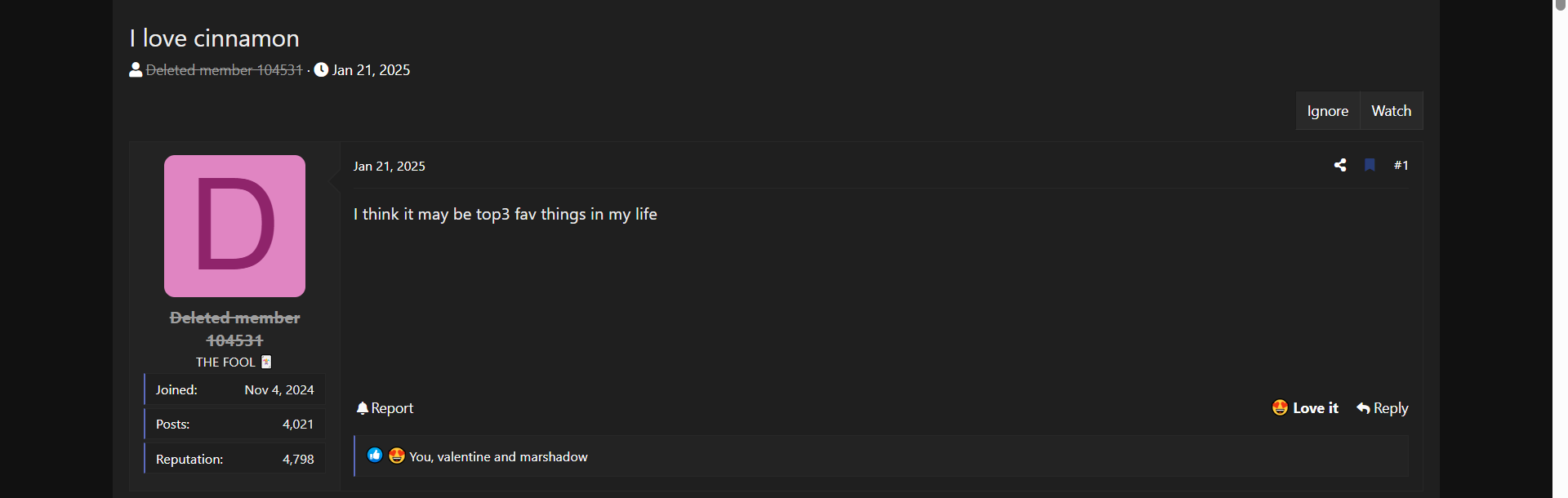The width and height of the screenshot is (1568, 498).
Task: Click the star-eyes emoji in the reactions bar
Action: click(x=397, y=456)
